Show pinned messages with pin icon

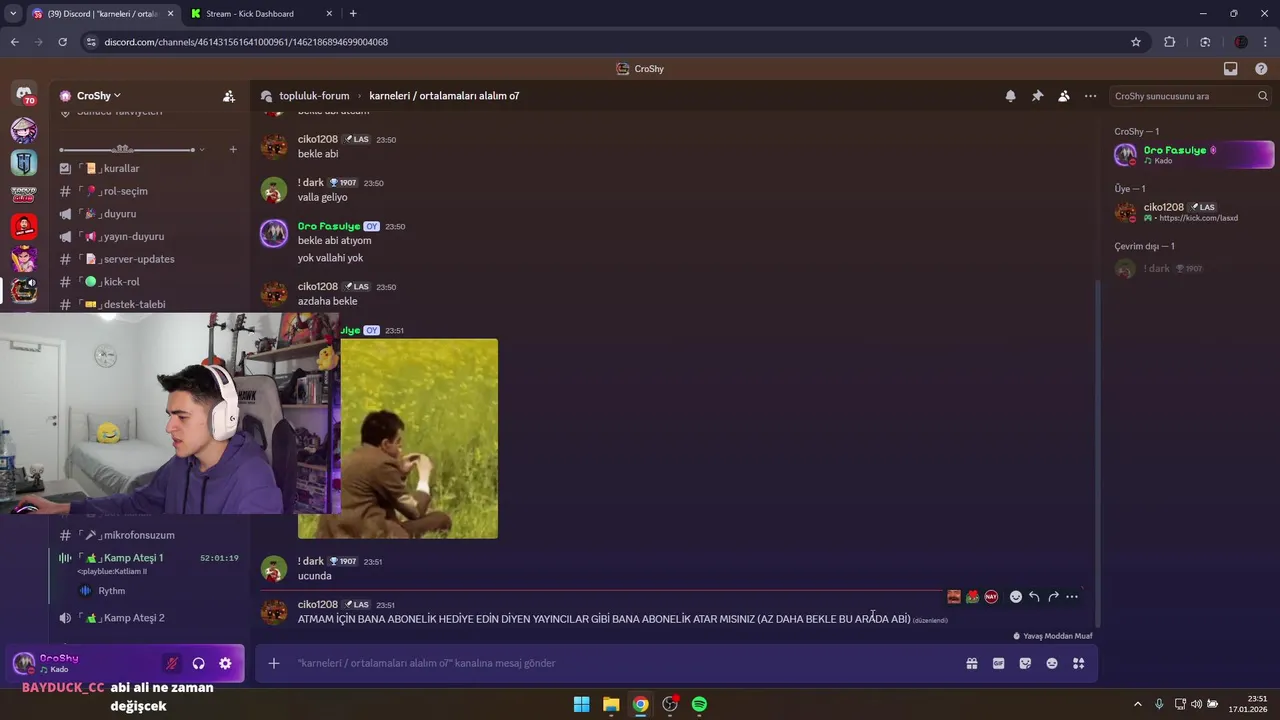click(x=1037, y=96)
